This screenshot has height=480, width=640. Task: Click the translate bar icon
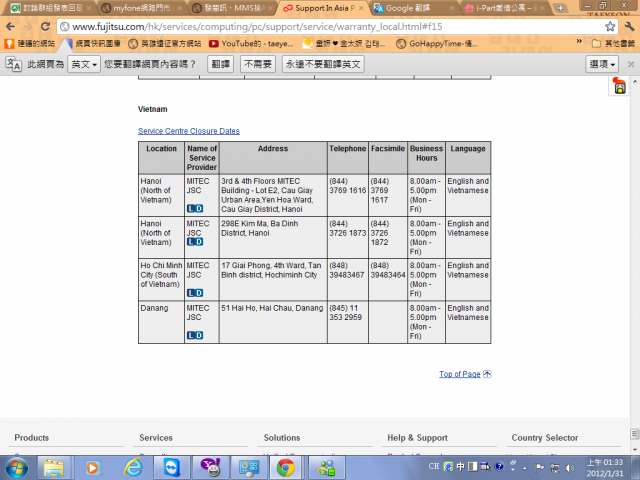pos(13,64)
